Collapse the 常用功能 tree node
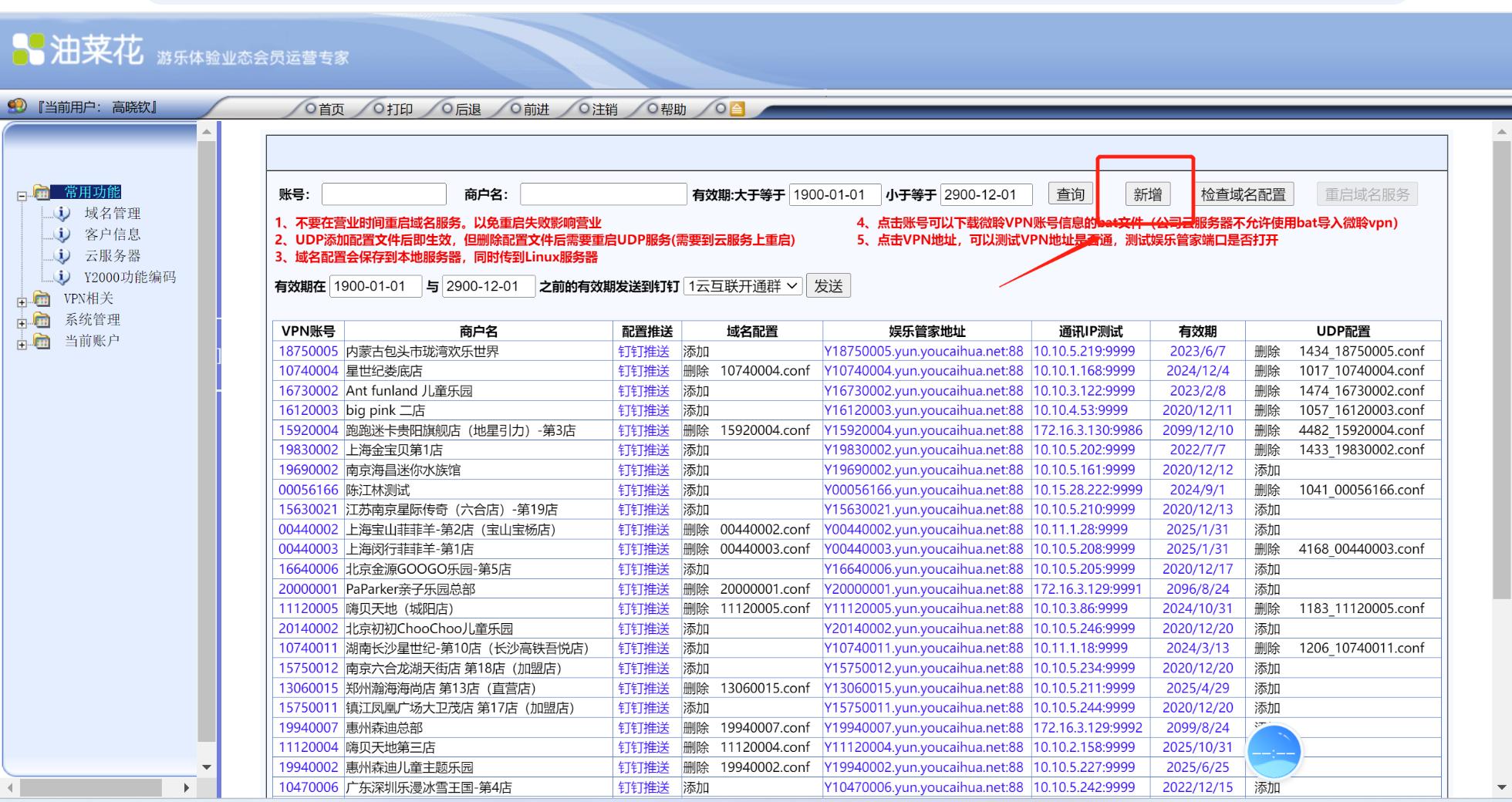The height and width of the screenshot is (802, 1512). 22,196
